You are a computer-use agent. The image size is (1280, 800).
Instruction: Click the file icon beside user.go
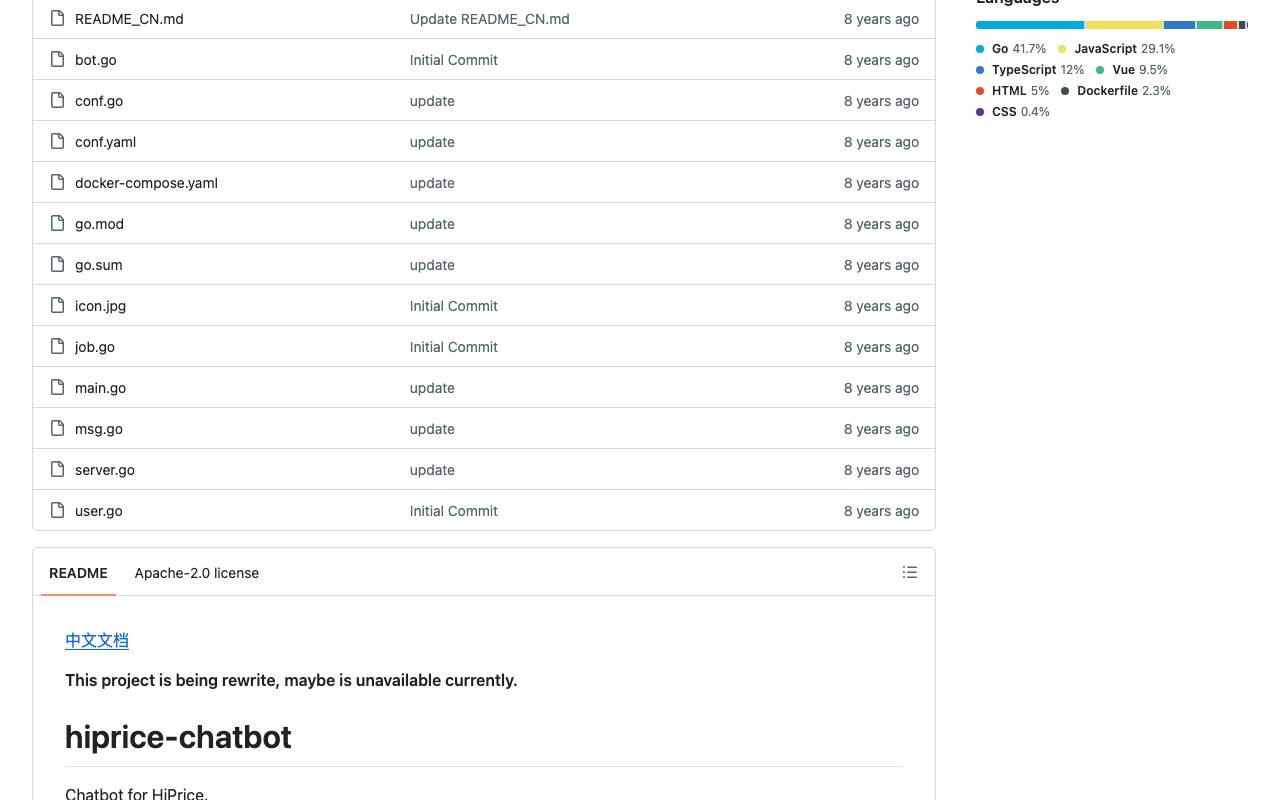pos(58,510)
